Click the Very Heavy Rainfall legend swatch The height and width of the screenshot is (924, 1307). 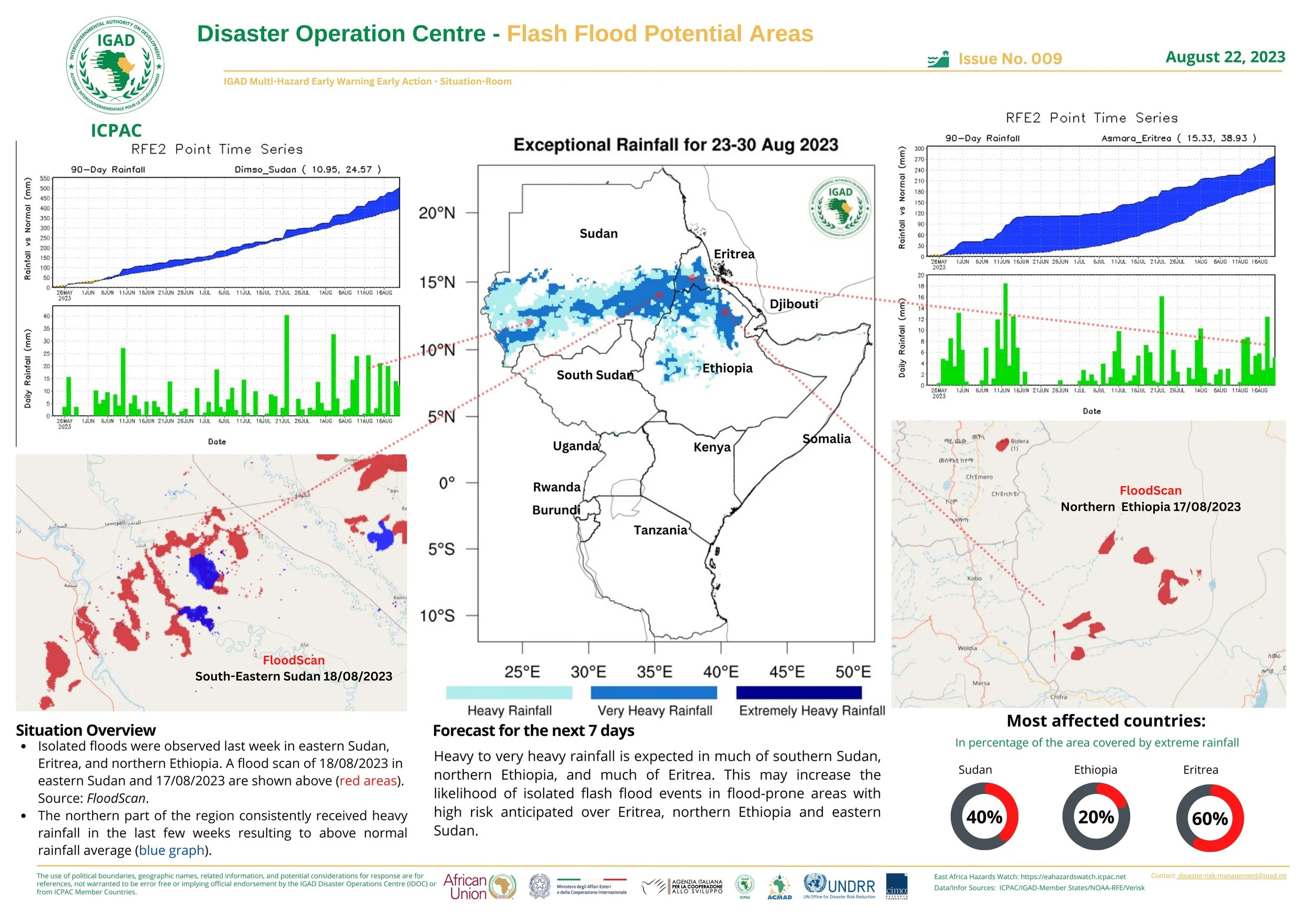pos(653,692)
